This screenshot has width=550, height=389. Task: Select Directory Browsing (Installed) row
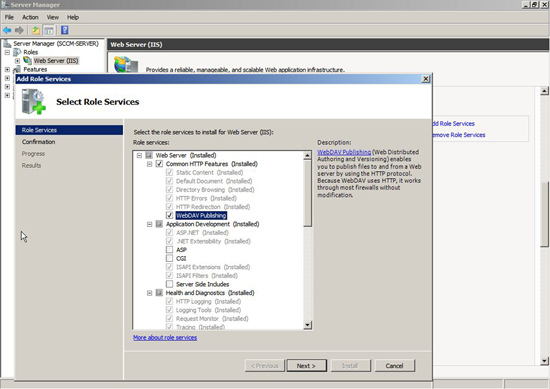point(215,189)
